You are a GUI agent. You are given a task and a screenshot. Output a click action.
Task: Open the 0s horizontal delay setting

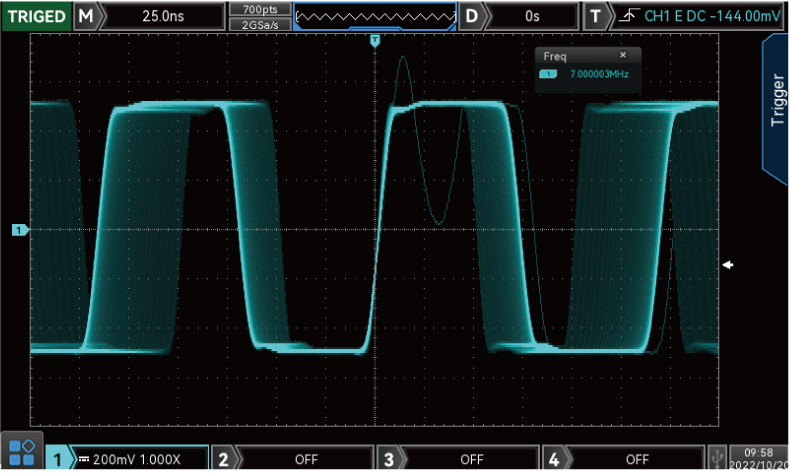(x=531, y=16)
